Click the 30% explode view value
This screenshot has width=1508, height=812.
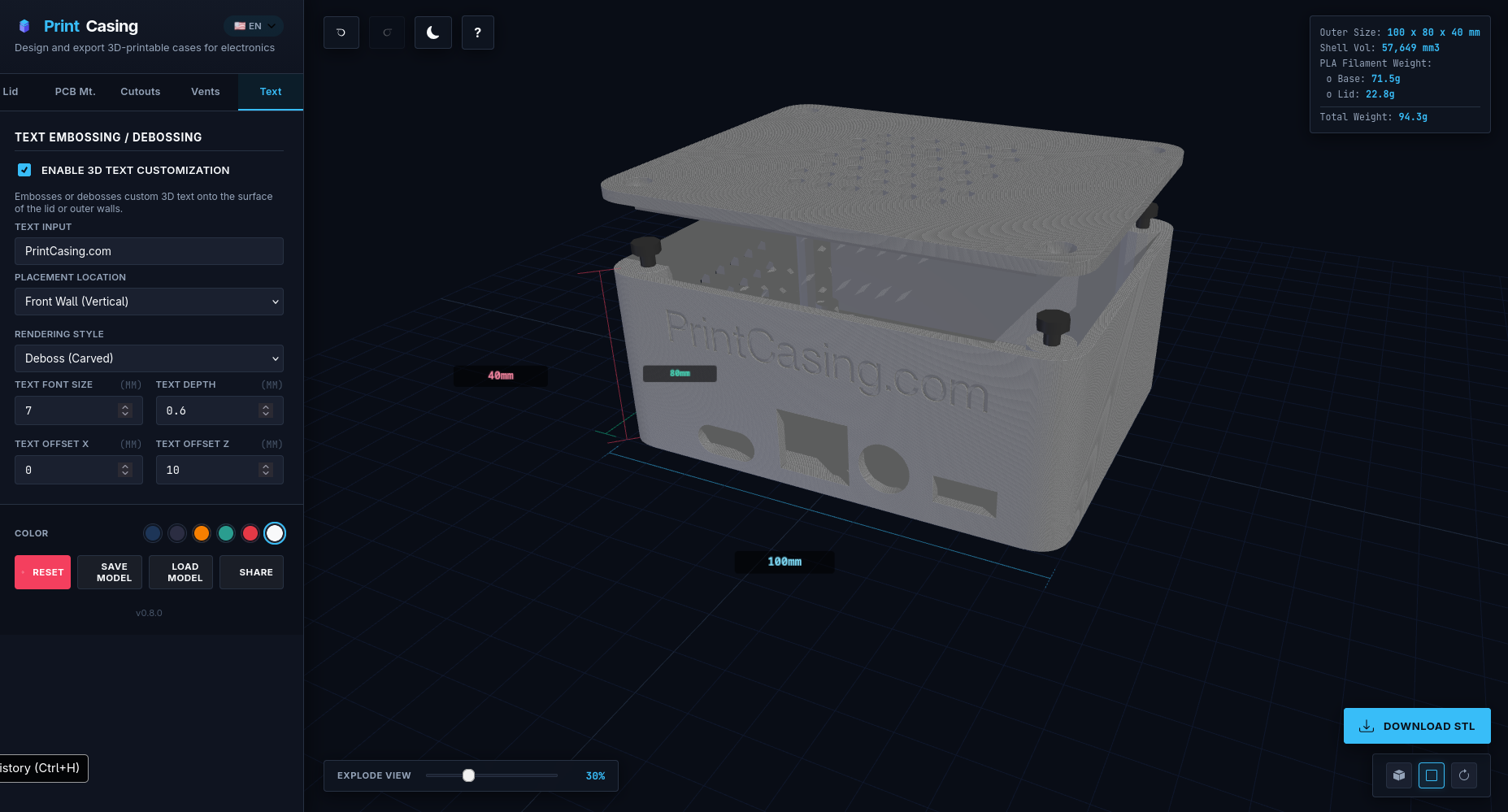[x=595, y=775]
